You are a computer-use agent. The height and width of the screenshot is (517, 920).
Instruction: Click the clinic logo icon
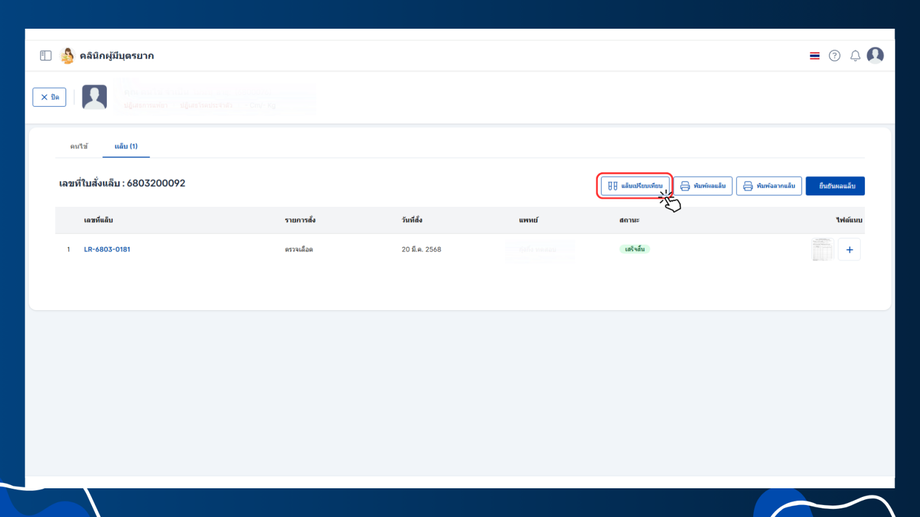(x=67, y=56)
